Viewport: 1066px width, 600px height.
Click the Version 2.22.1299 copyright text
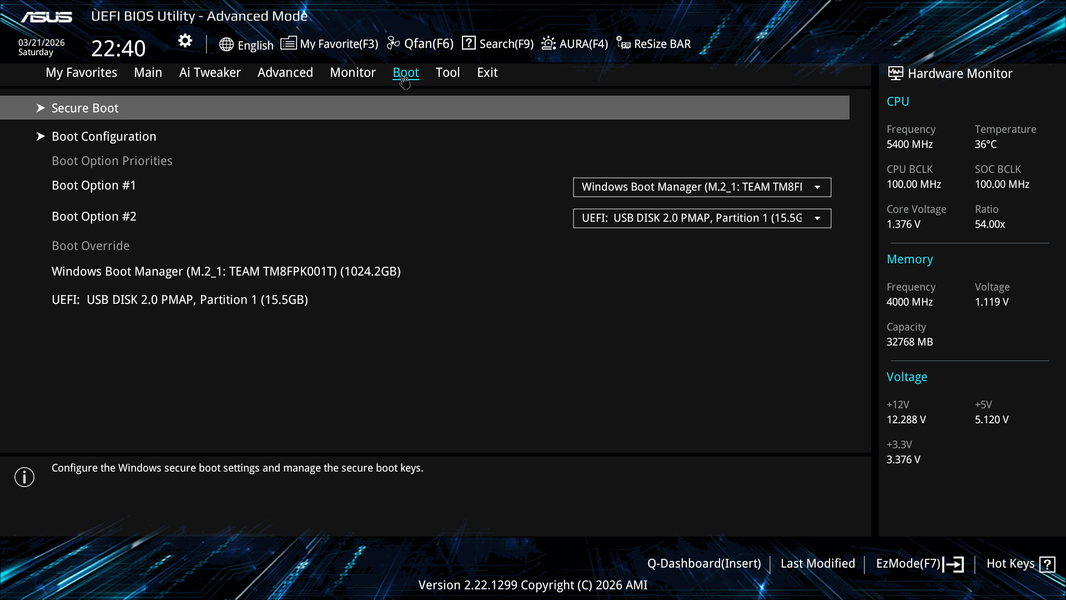click(x=532, y=585)
